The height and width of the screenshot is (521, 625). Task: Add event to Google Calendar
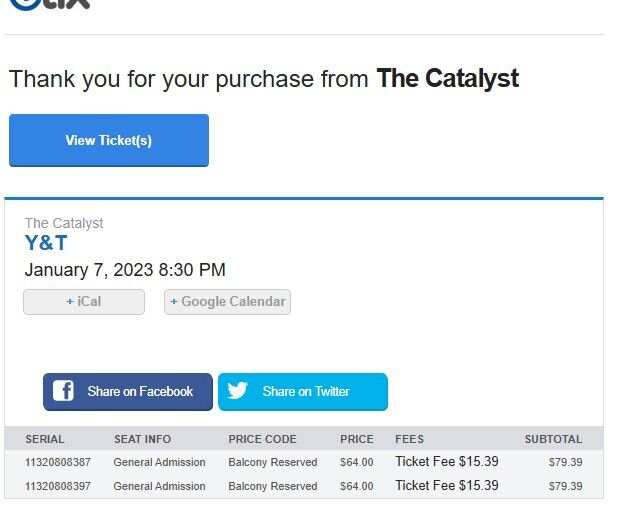coord(227,301)
